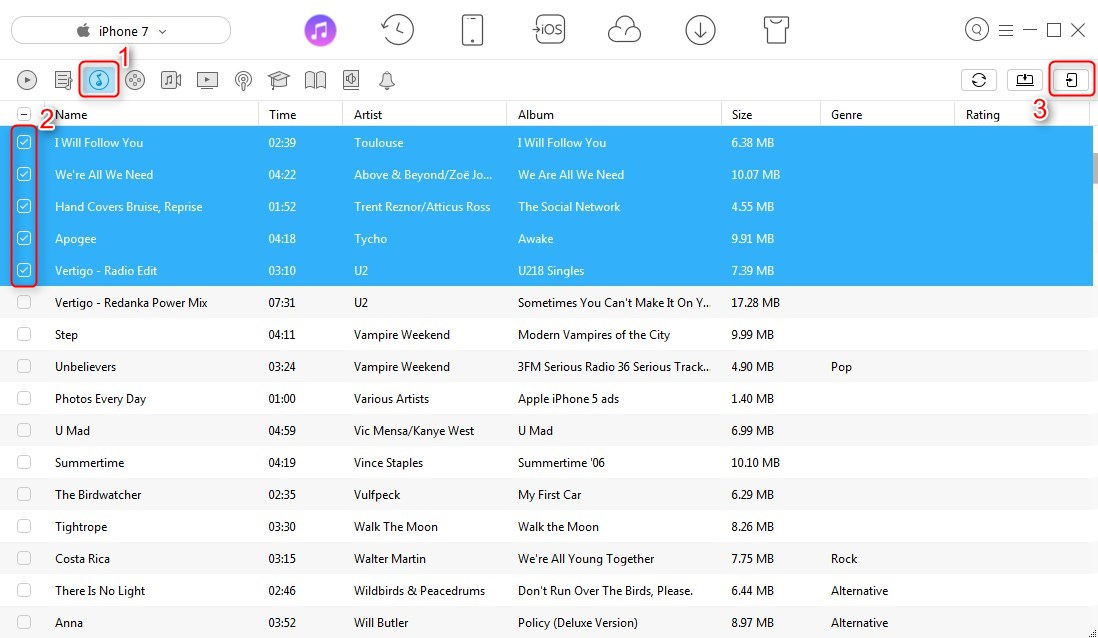Expand the iPhone 7 device dropdown

click(121, 31)
